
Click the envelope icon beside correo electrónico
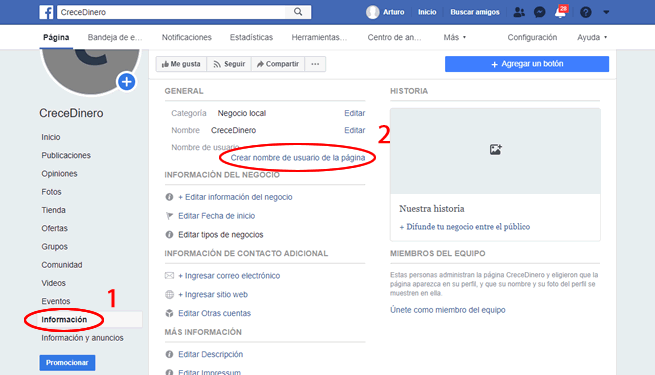coord(169,276)
